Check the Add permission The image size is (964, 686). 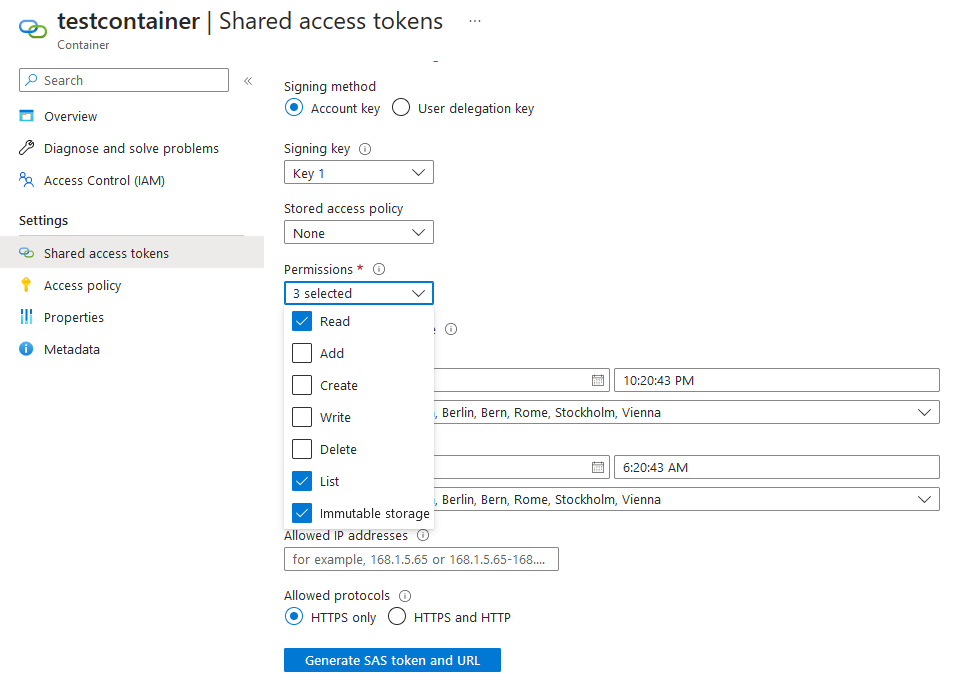(x=302, y=353)
